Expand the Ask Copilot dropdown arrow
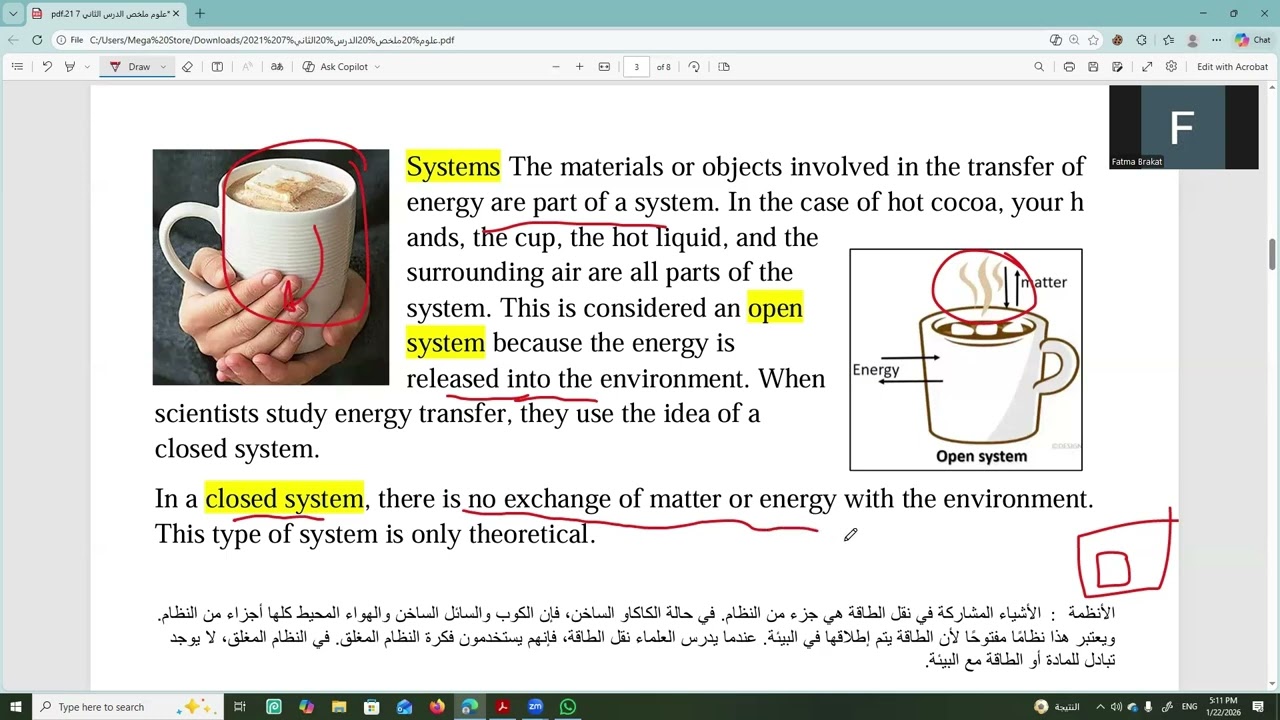The image size is (1280, 720). (377, 67)
